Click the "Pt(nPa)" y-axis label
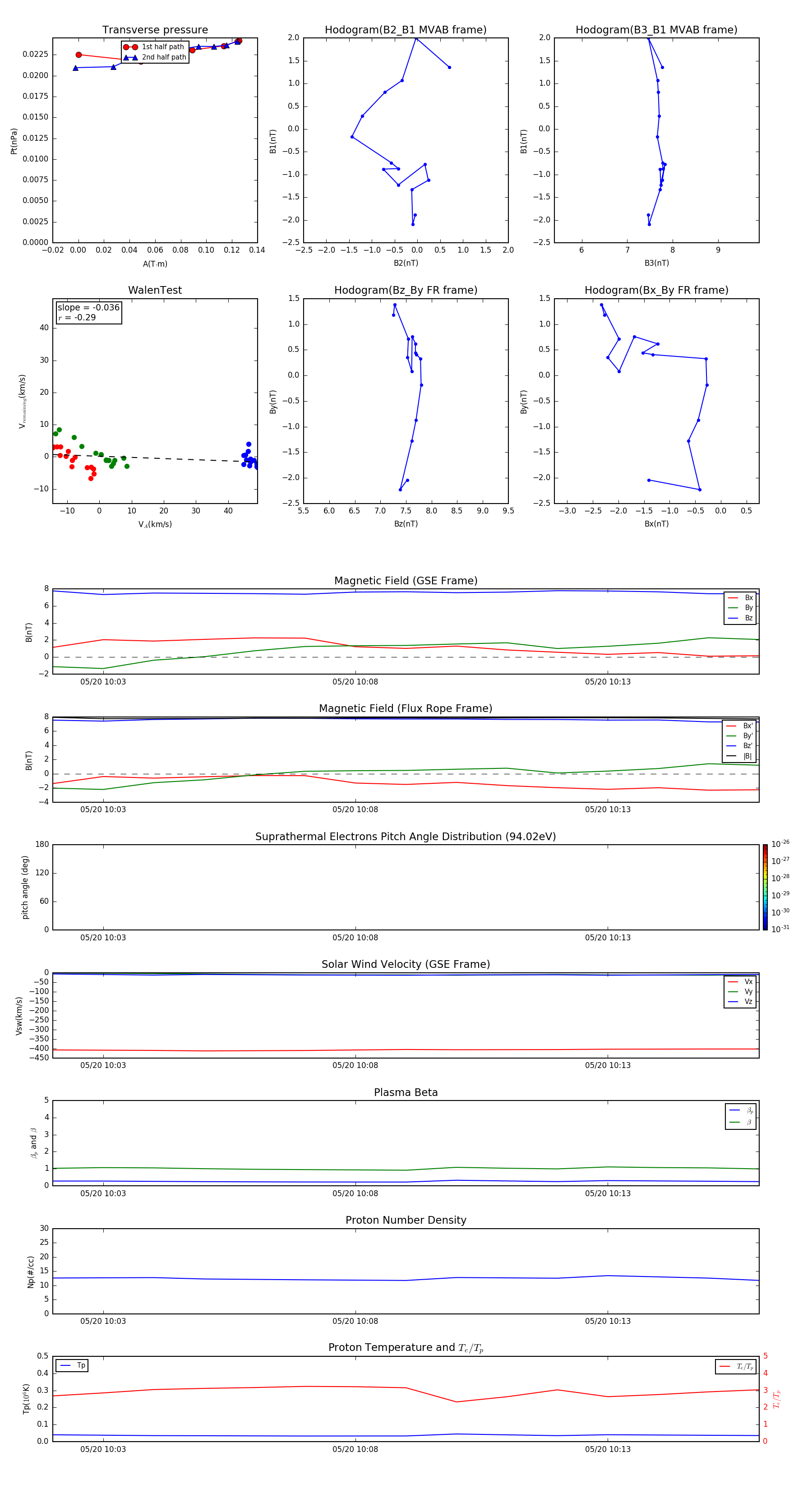 [x=14, y=141]
